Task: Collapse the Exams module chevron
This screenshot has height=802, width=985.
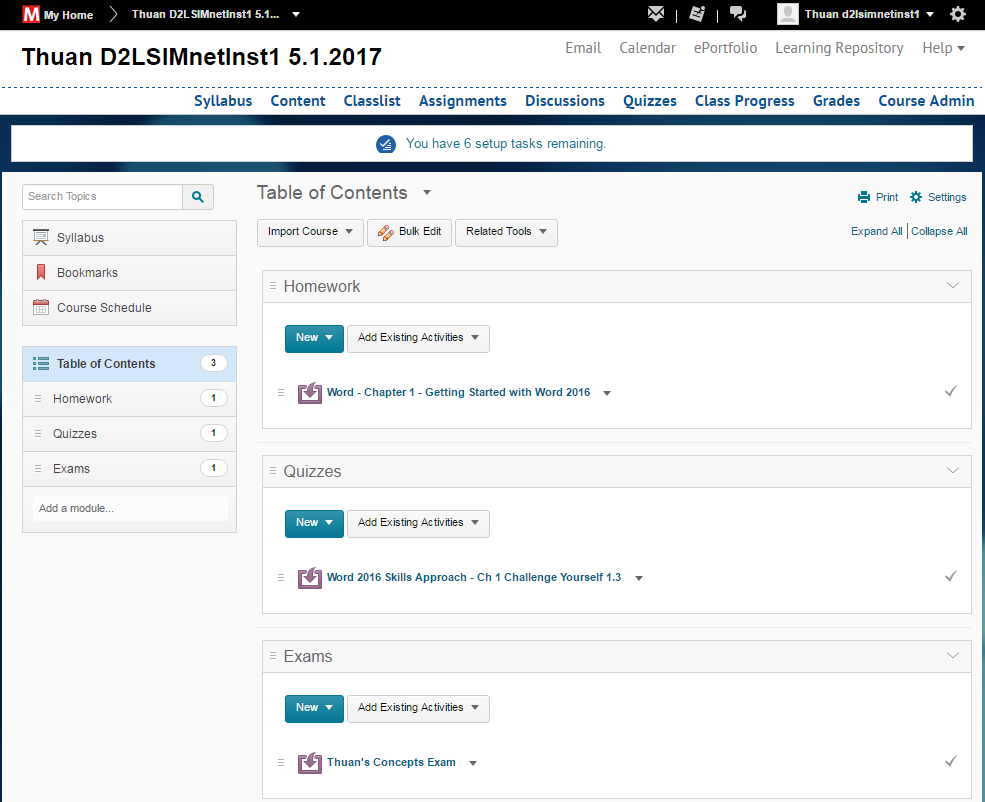Action: [x=953, y=656]
